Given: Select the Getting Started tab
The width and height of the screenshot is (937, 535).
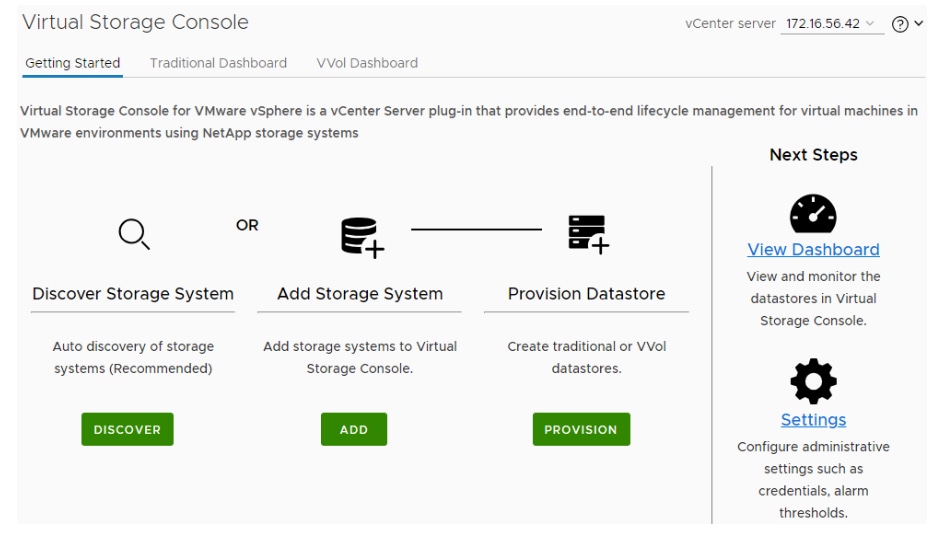Looking at the screenshot, I should tap(71, 63).
